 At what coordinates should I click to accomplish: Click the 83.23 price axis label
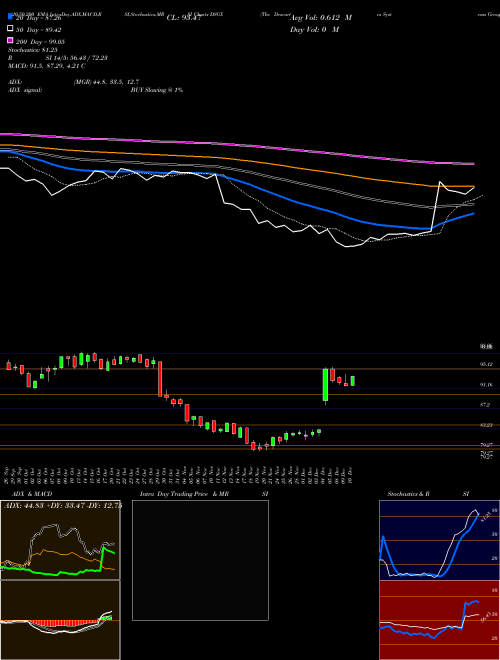click(x=486, y=425)
